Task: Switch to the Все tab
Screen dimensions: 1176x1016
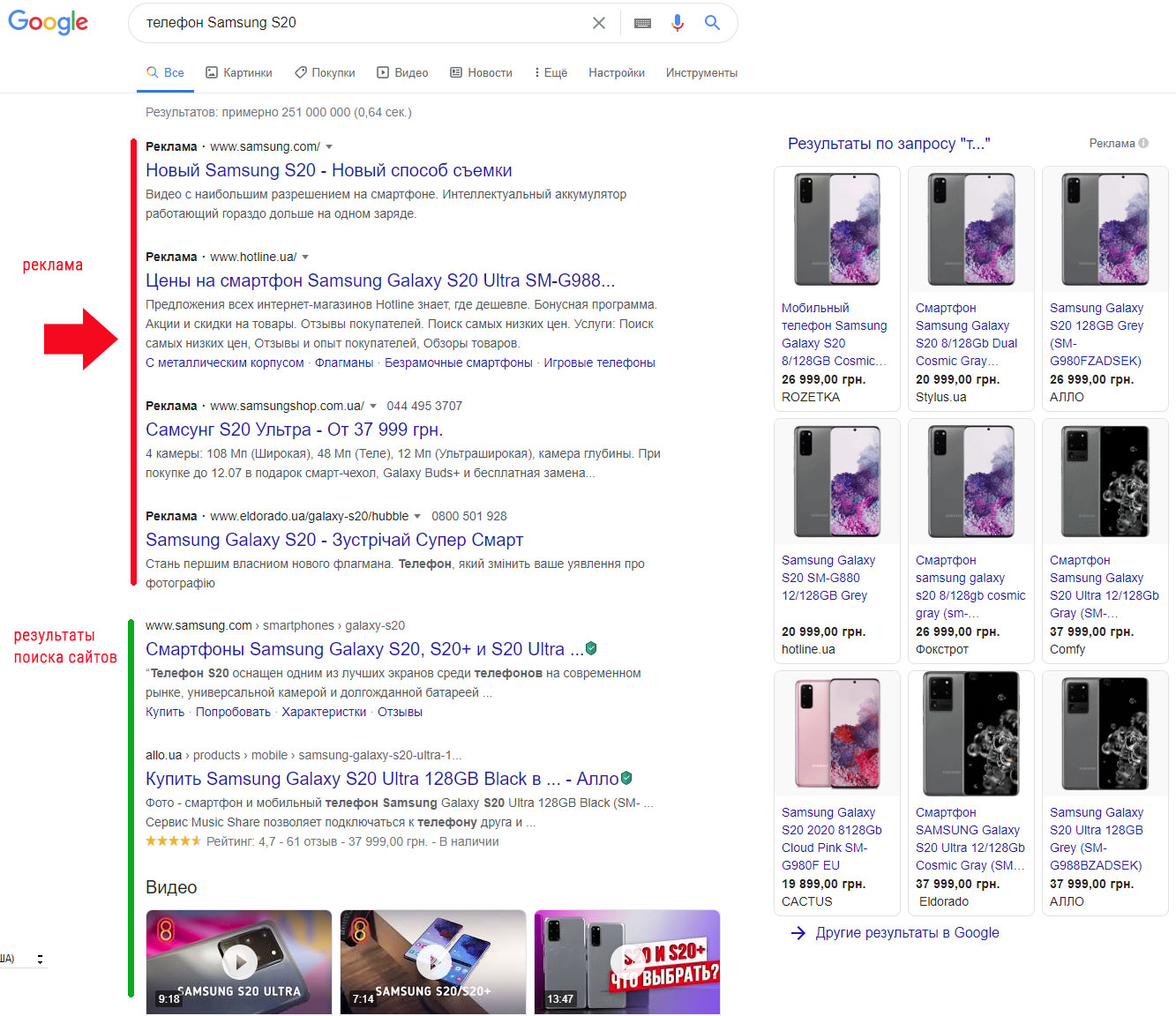Action: [165, 72]
